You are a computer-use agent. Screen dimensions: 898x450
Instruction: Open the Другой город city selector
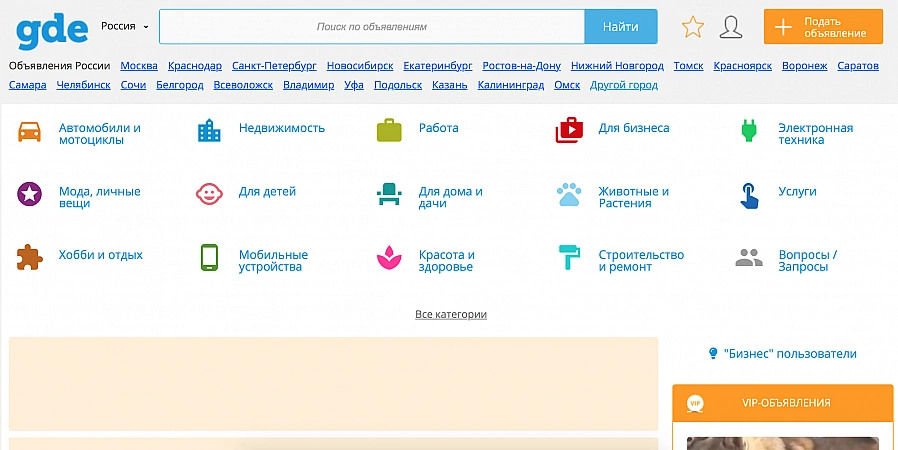(624, 85)
